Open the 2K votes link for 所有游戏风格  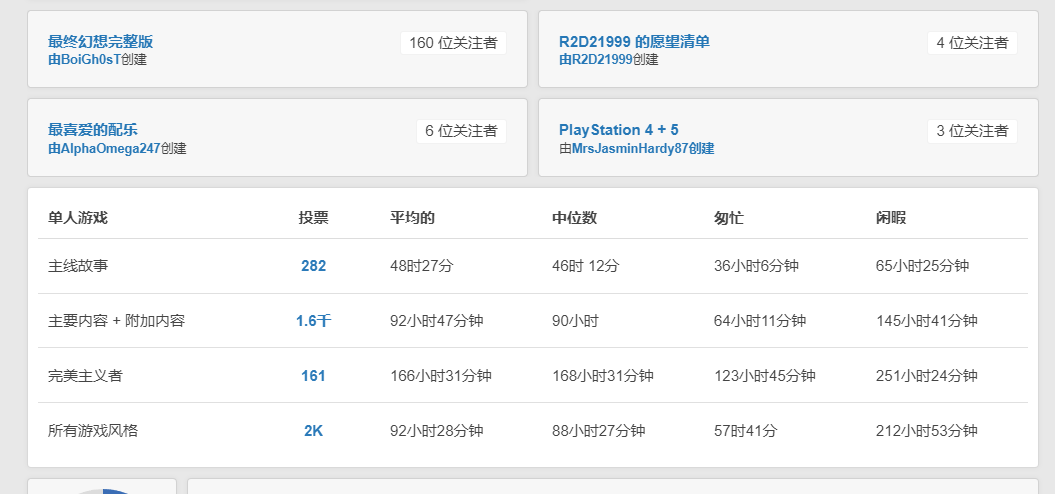point(314,431)
